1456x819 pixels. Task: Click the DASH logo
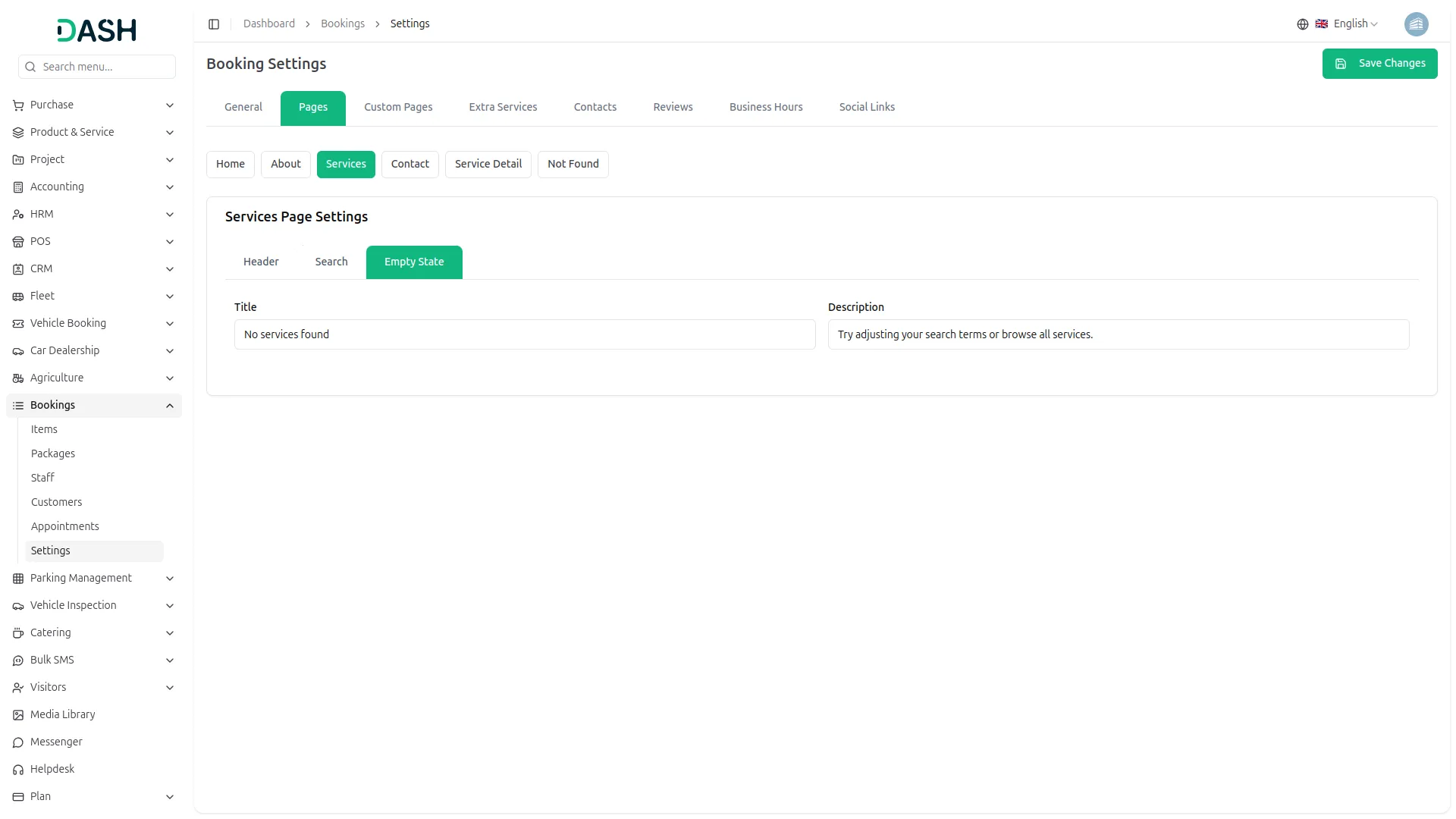click(x=97, y=30)
